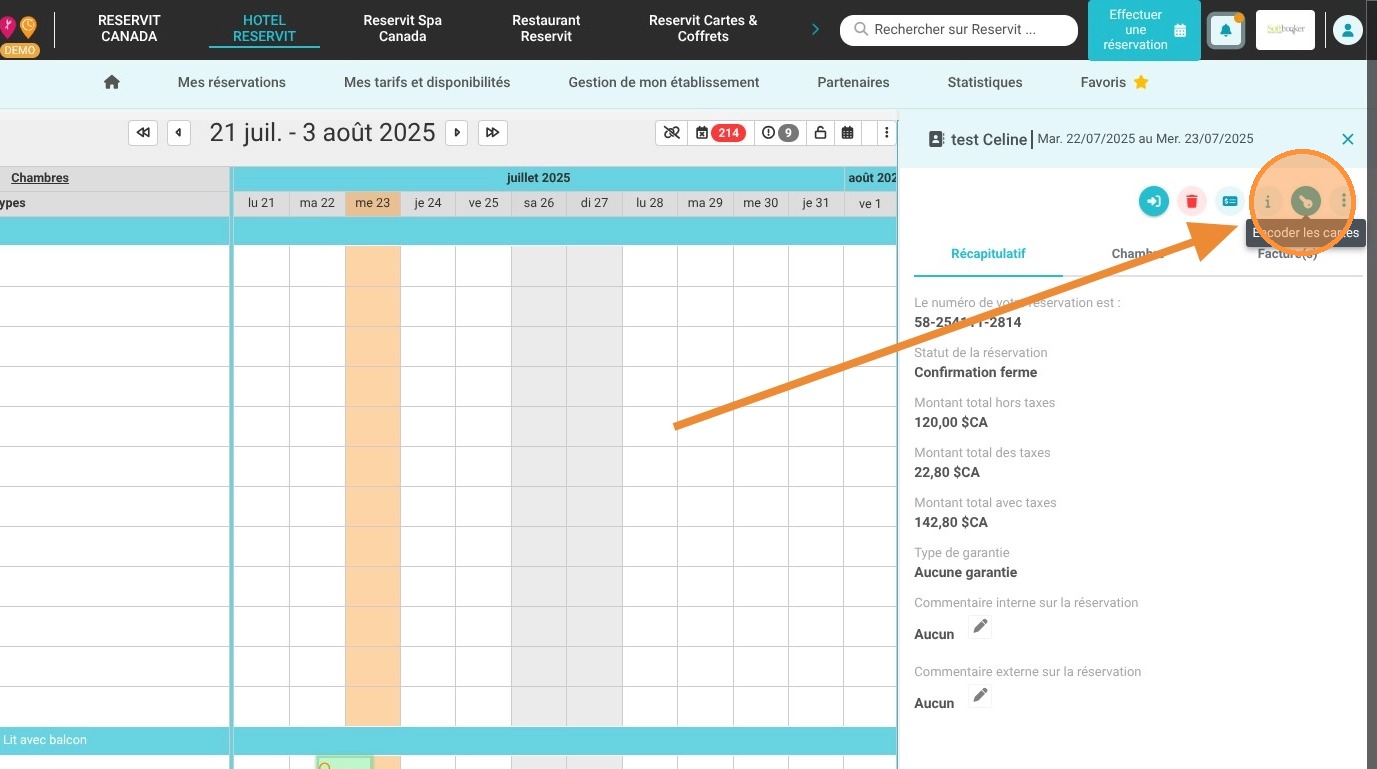The width and height of the screenshot is (1377, 769).
Task: Click the Effectuer une réservation button
Action: coord(1144,30)
